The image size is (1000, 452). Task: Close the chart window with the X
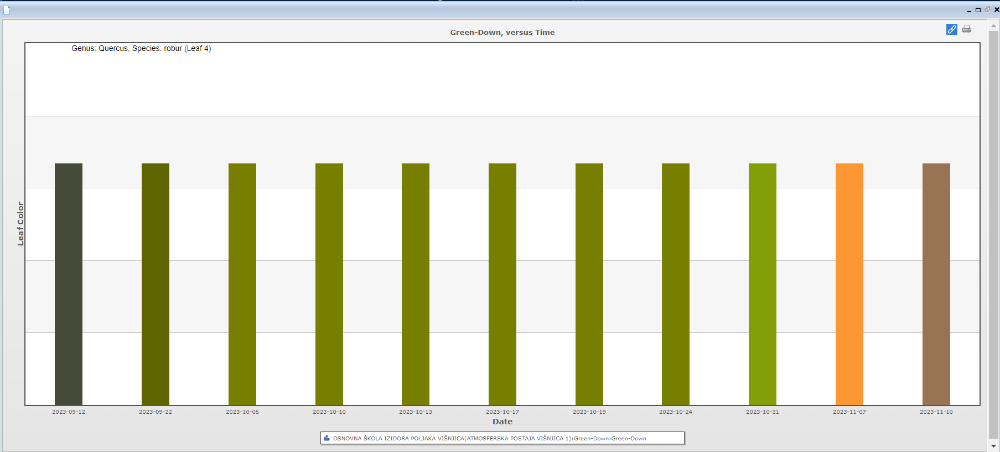pos(995,7)
